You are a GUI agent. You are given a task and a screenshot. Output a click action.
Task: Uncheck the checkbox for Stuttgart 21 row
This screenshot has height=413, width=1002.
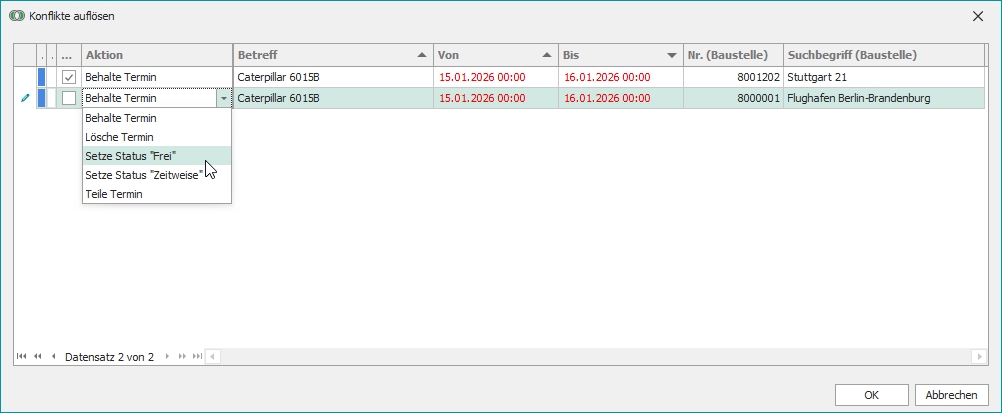pyautogui.click(x=69, y=77)
